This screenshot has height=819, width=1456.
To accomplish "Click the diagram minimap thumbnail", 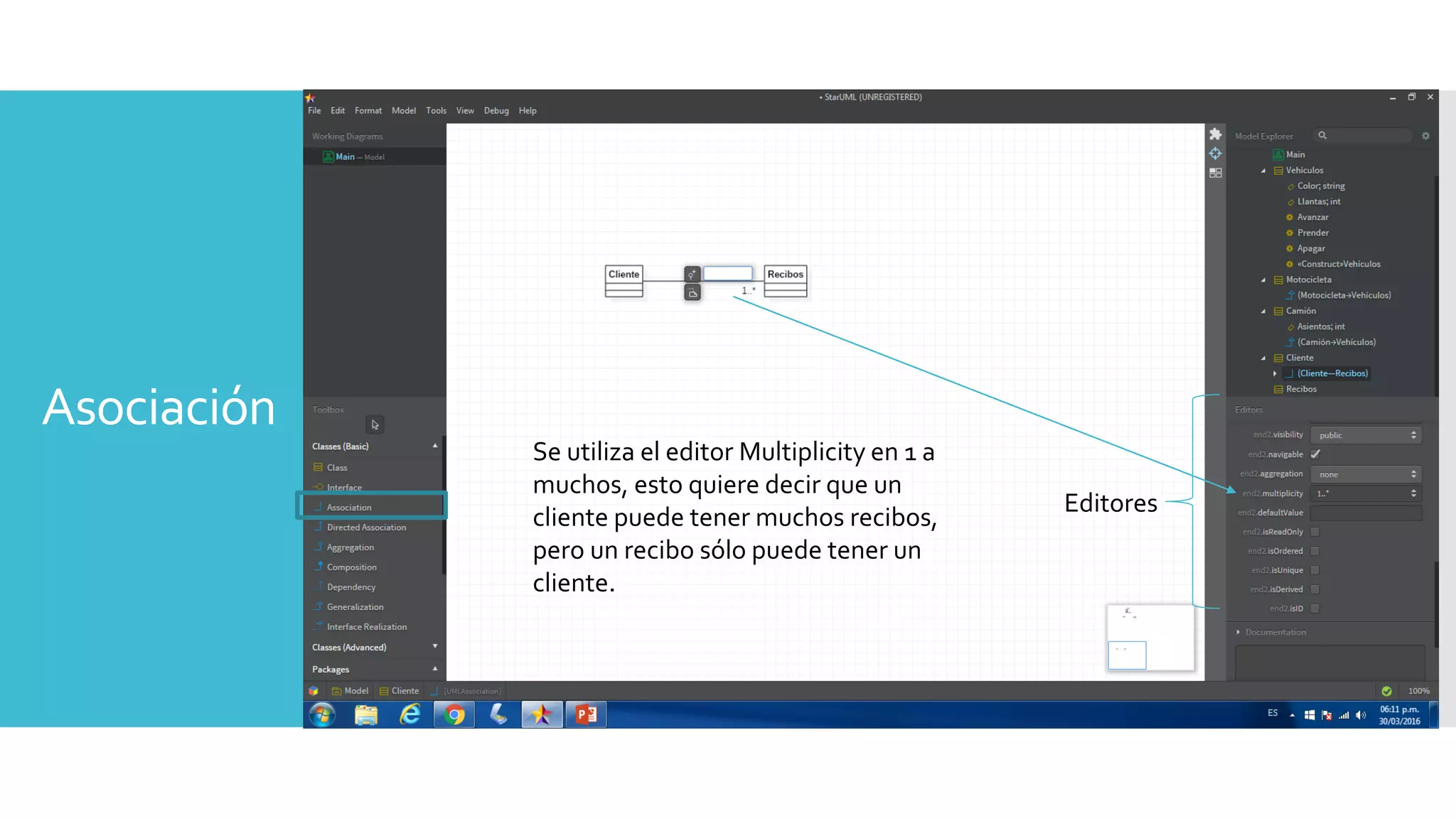I will pos(1150,637).
